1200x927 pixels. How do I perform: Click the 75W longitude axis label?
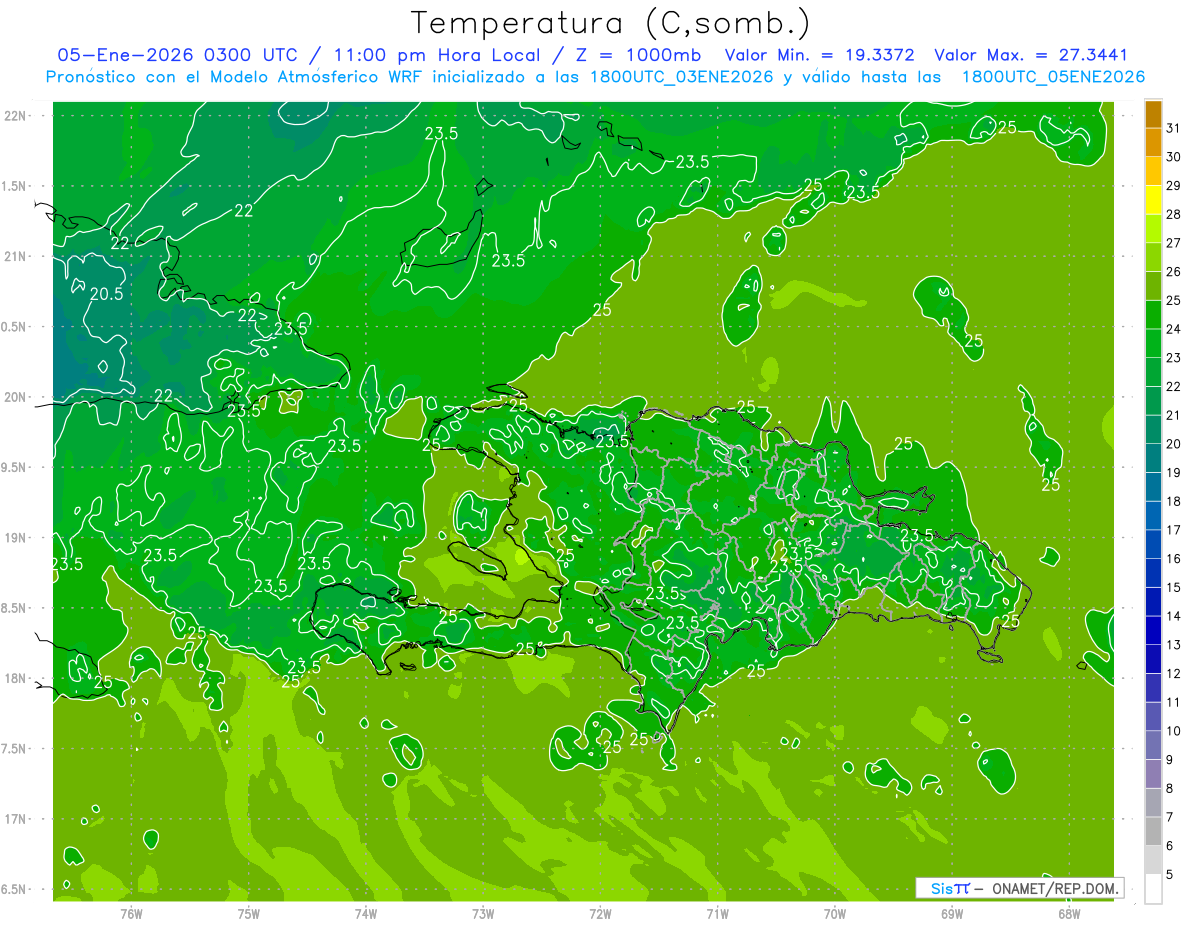pyautogui.click(x=249, y=914)
